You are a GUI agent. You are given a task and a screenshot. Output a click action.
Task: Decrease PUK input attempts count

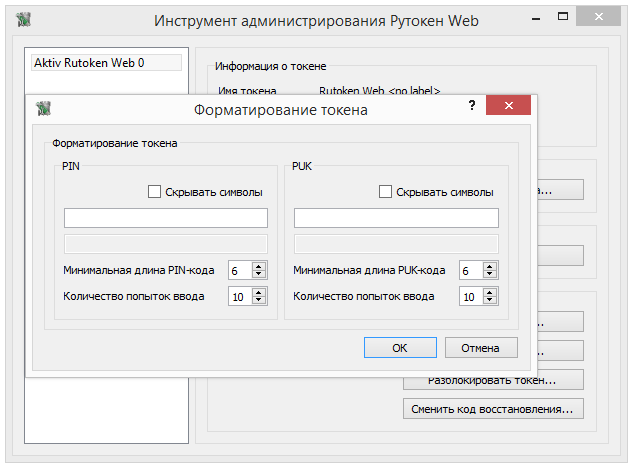pyautogui.click(x=490, y=300)
